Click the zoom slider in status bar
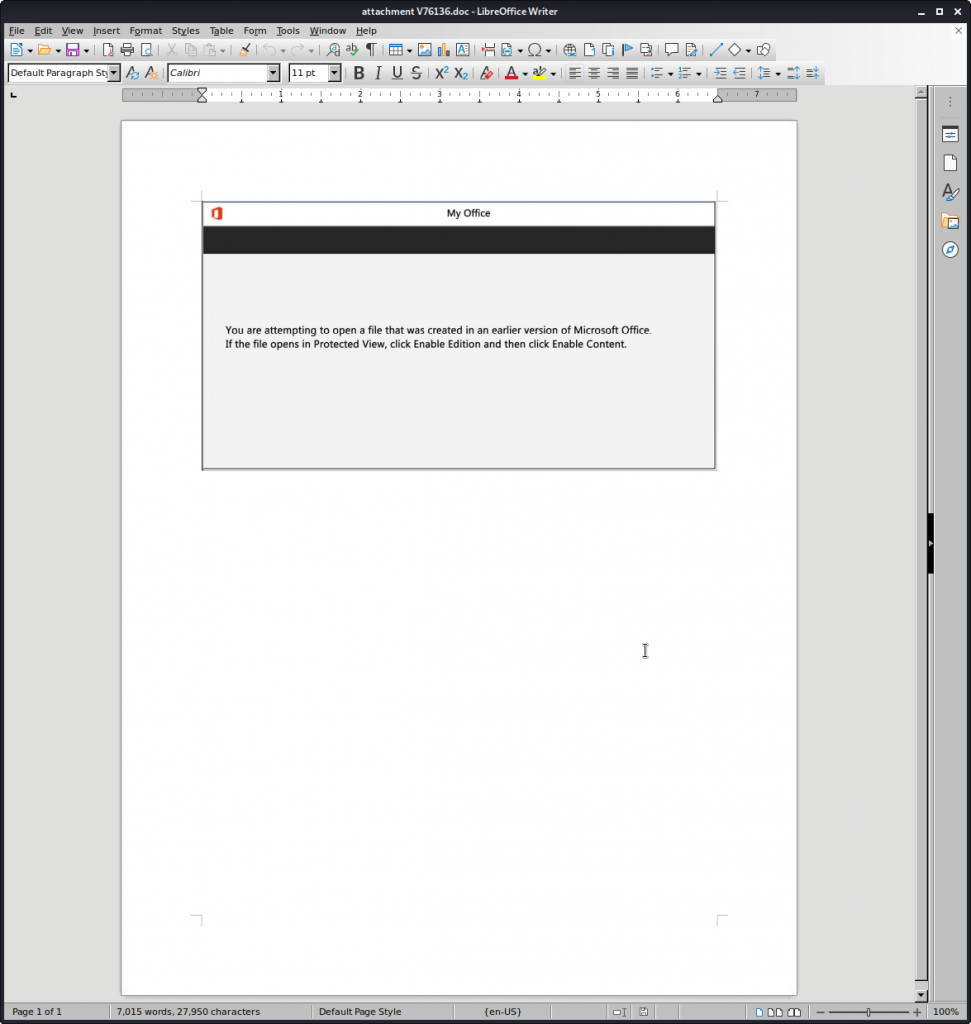Screen dimensions: 971x1024 coord(868,1012)
